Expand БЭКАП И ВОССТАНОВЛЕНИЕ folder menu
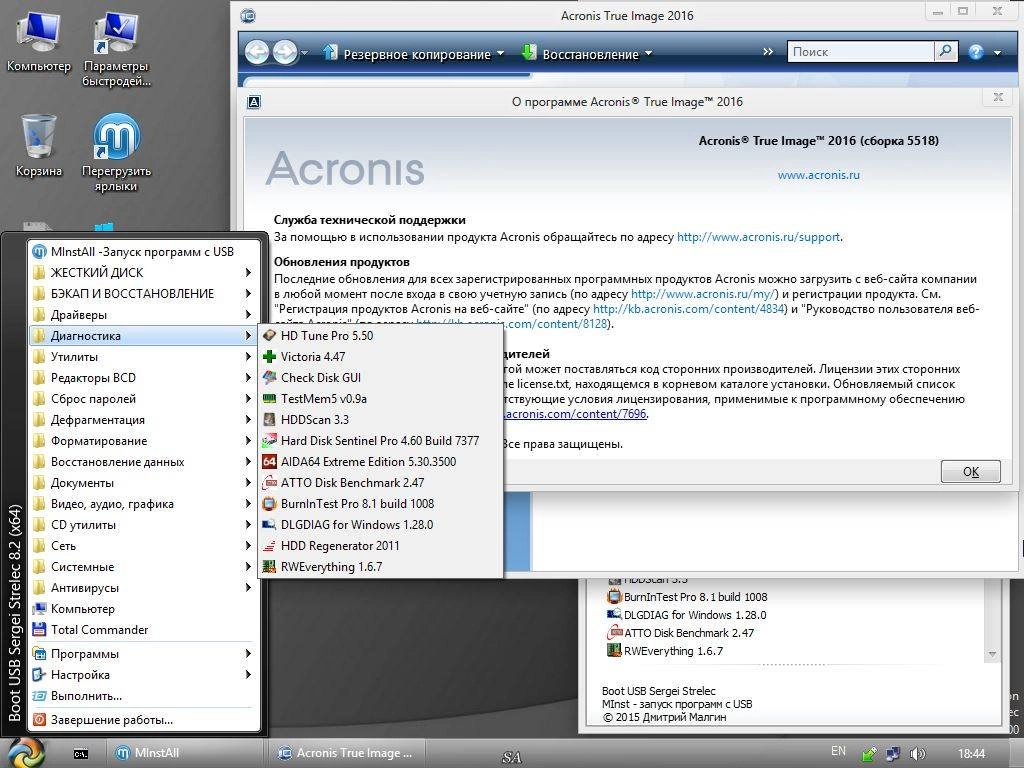The image size is (1024, 768). [x=145, y=293]
